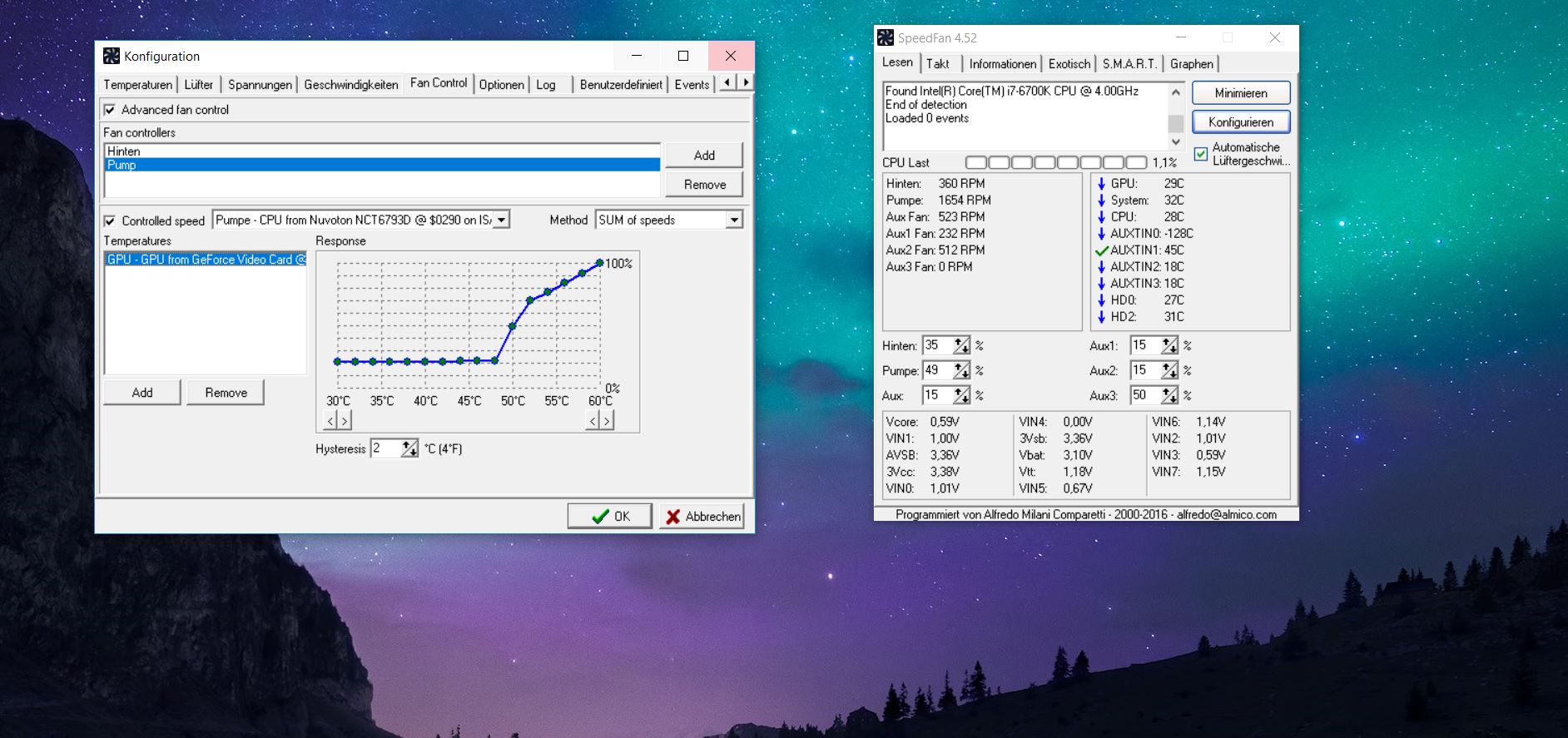The image size is (1568, 738).
Task: Click Pumpe percentage input field
Action: pos(937,370)
